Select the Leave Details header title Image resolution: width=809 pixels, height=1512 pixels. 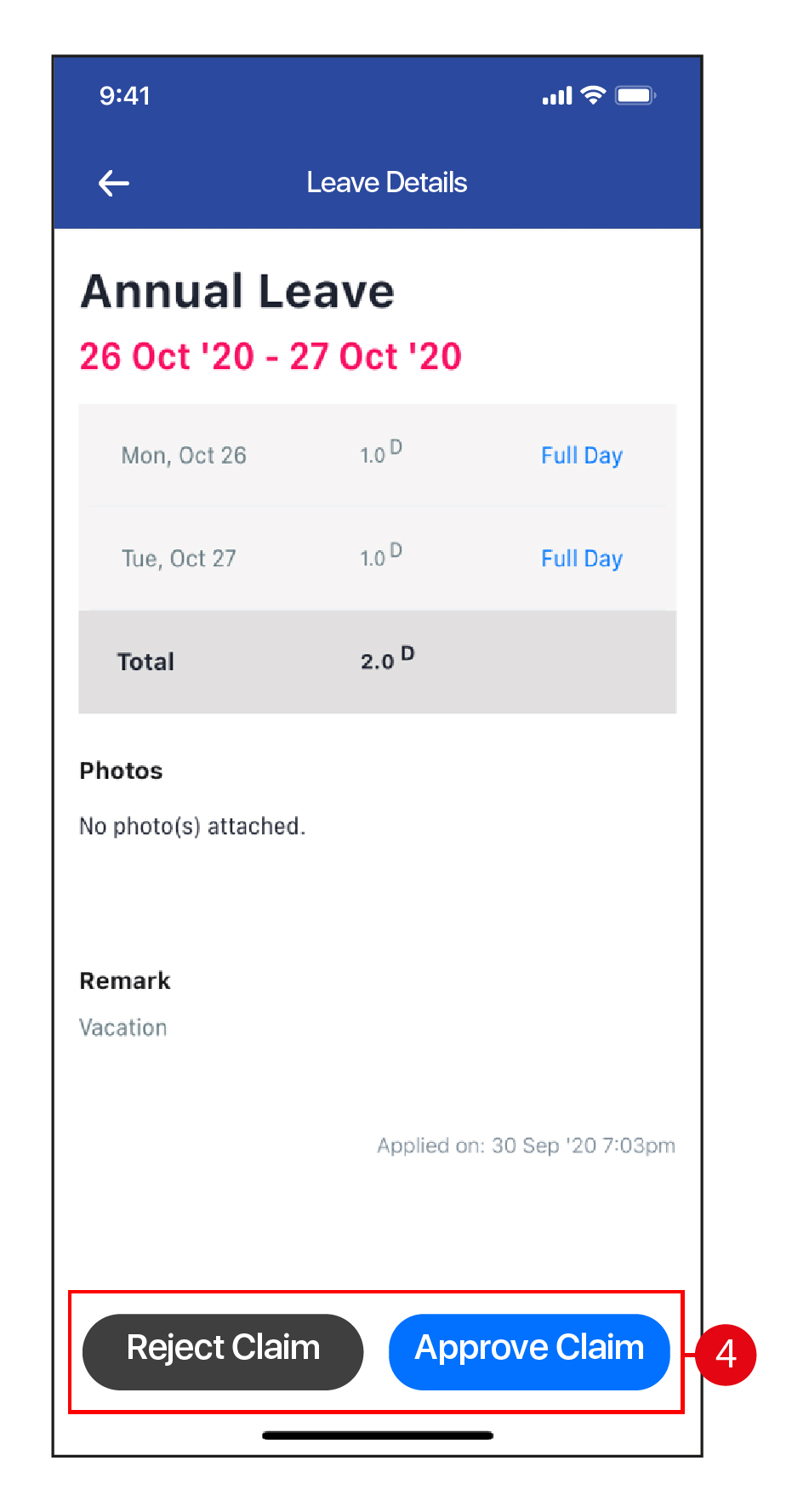coord(387,182)
